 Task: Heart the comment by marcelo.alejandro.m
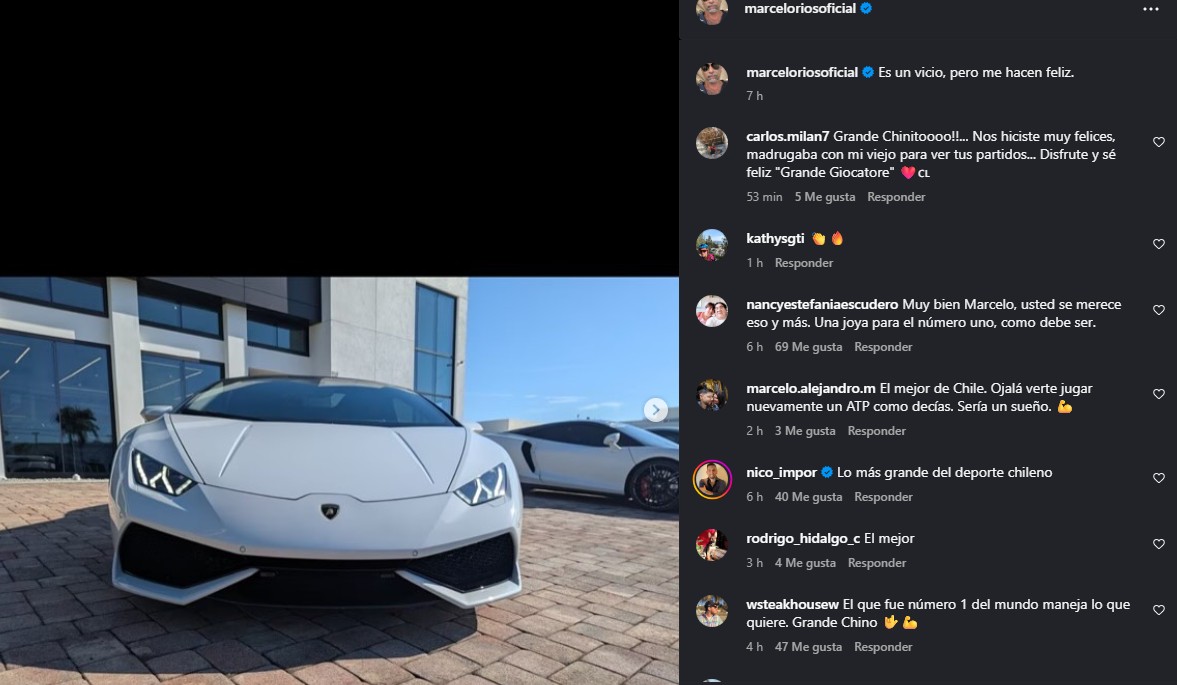[x=1159, y=394]
